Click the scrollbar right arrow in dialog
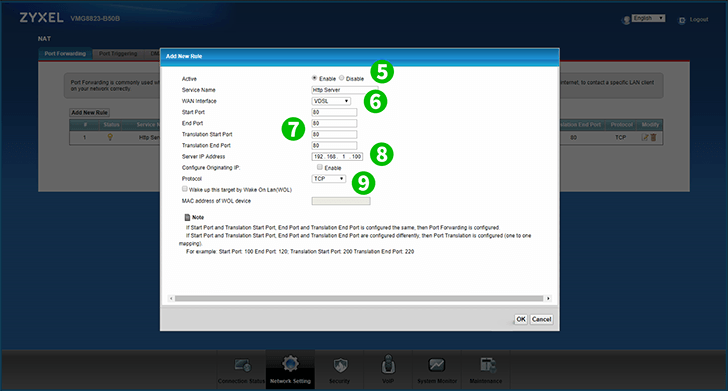This screenshot has width=728, height=391. coord(548,298)
